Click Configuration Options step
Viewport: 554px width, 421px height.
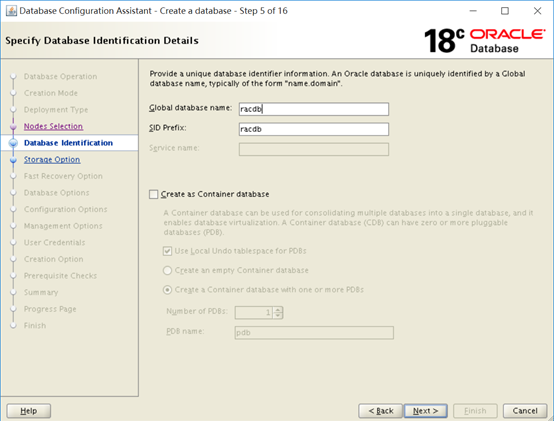(65, 209)
